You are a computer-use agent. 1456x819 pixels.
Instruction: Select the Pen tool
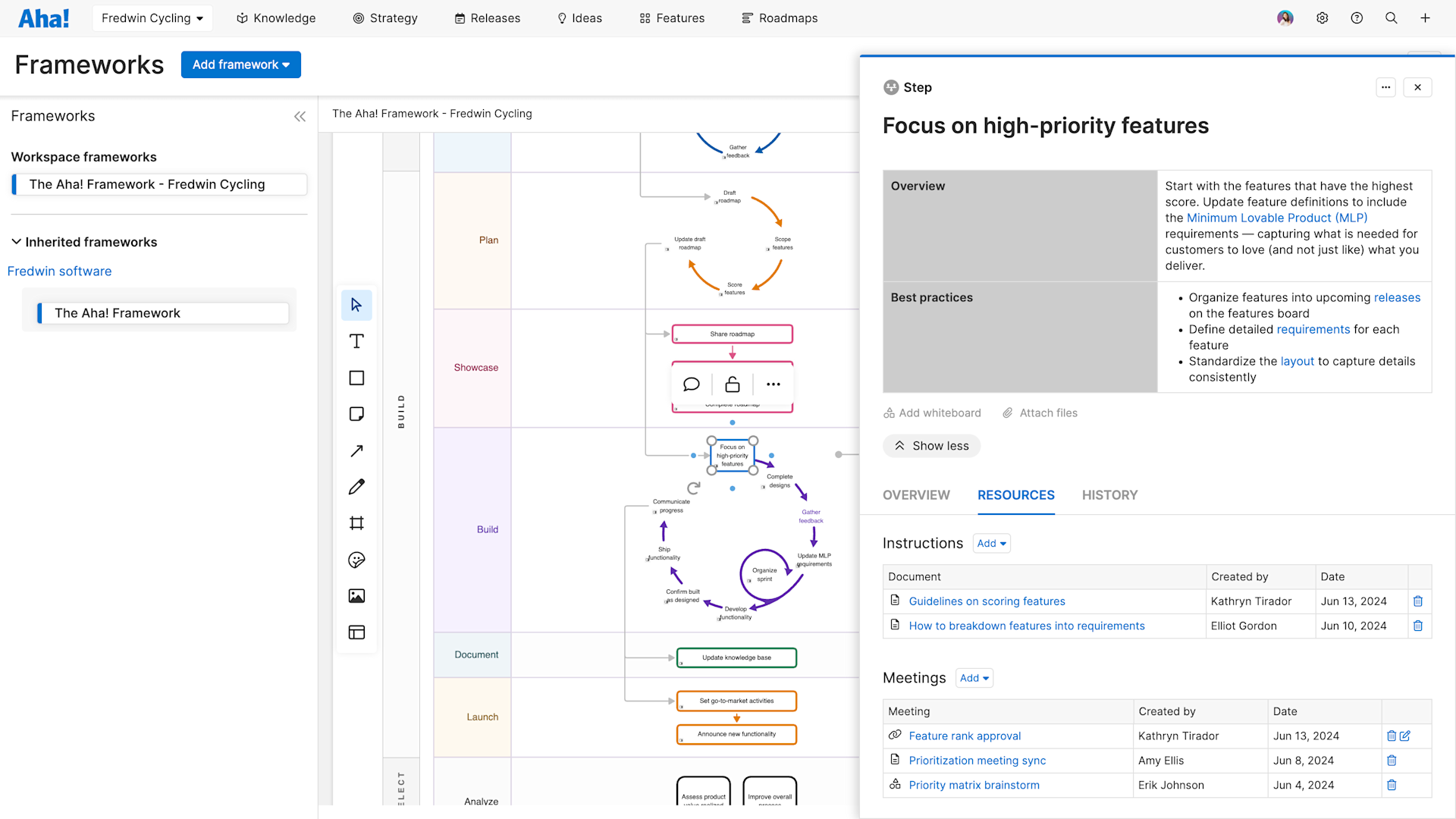pos(356,486)
